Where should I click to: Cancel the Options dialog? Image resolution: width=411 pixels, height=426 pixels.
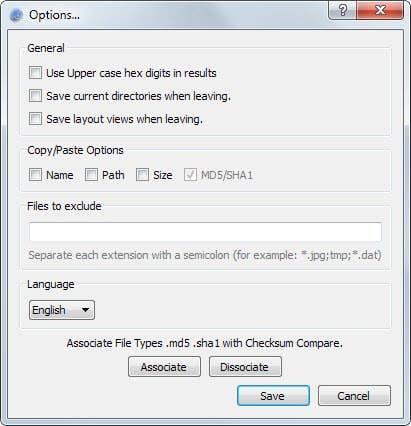[x=354, y=396]
